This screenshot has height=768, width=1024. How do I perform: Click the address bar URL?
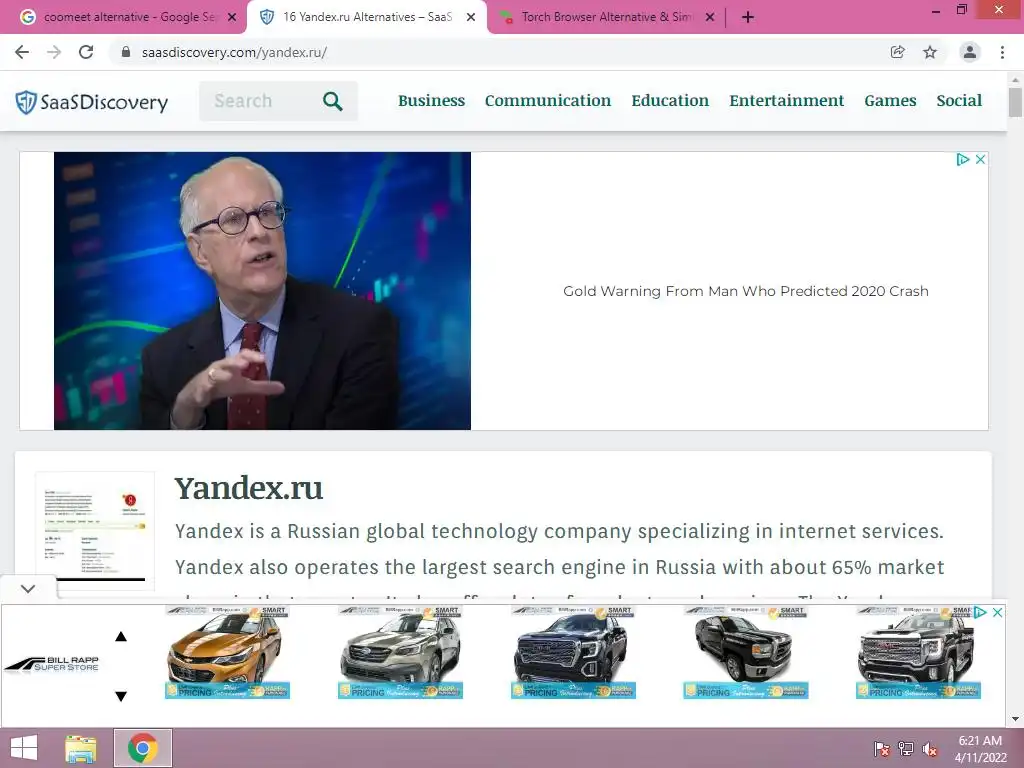pyautogui.click(x=234, y=52)
